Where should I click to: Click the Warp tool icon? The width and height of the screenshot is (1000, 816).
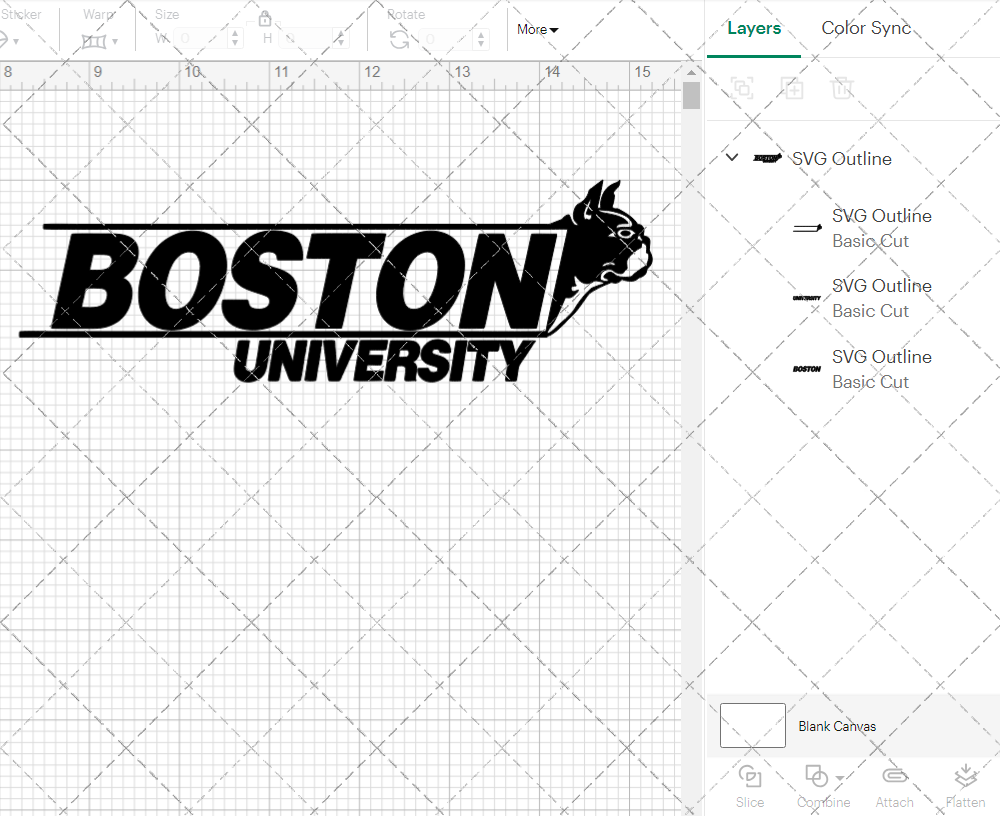click(95, 40)
